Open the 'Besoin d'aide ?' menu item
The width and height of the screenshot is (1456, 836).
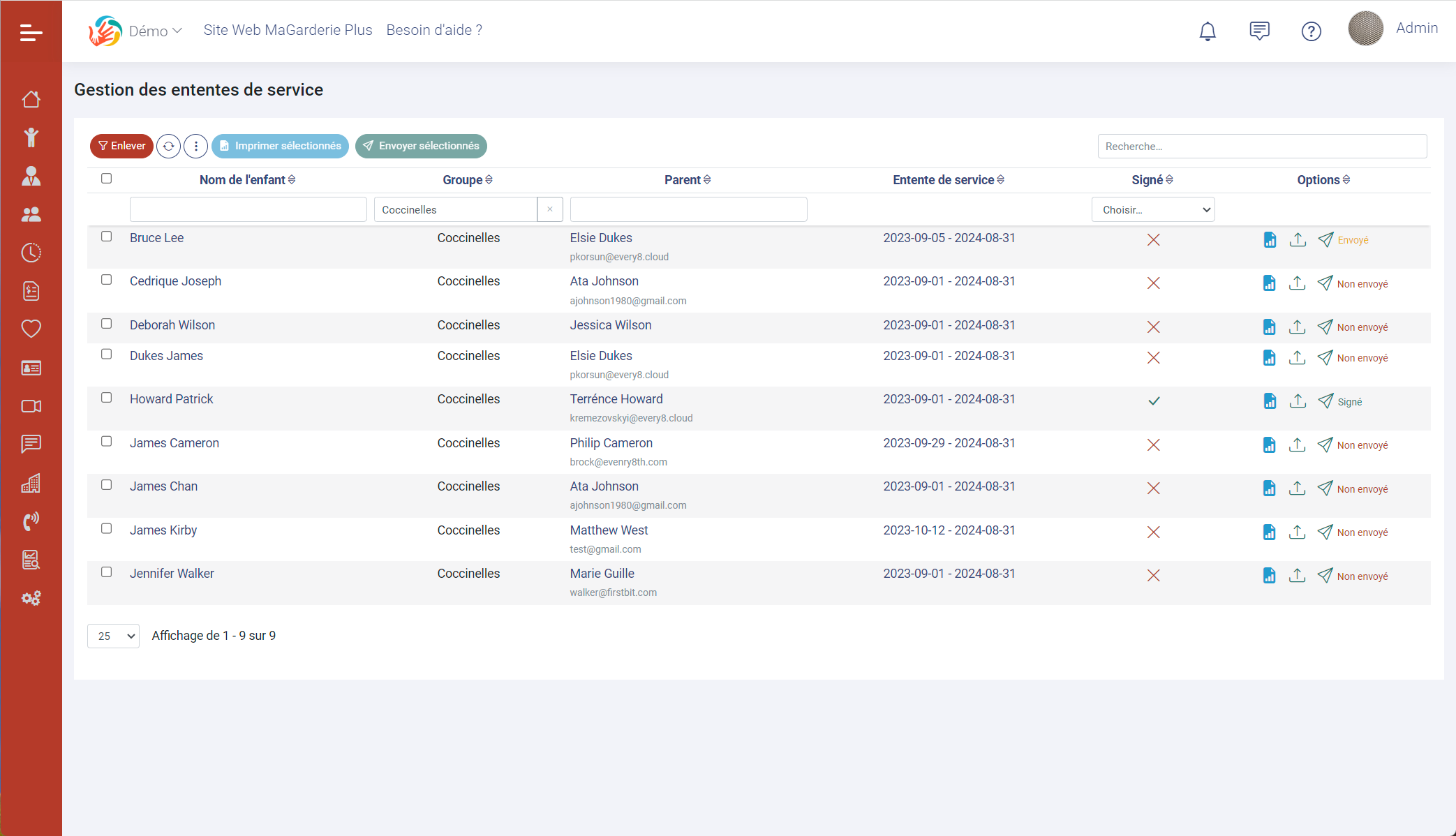(x=434, y=30)
